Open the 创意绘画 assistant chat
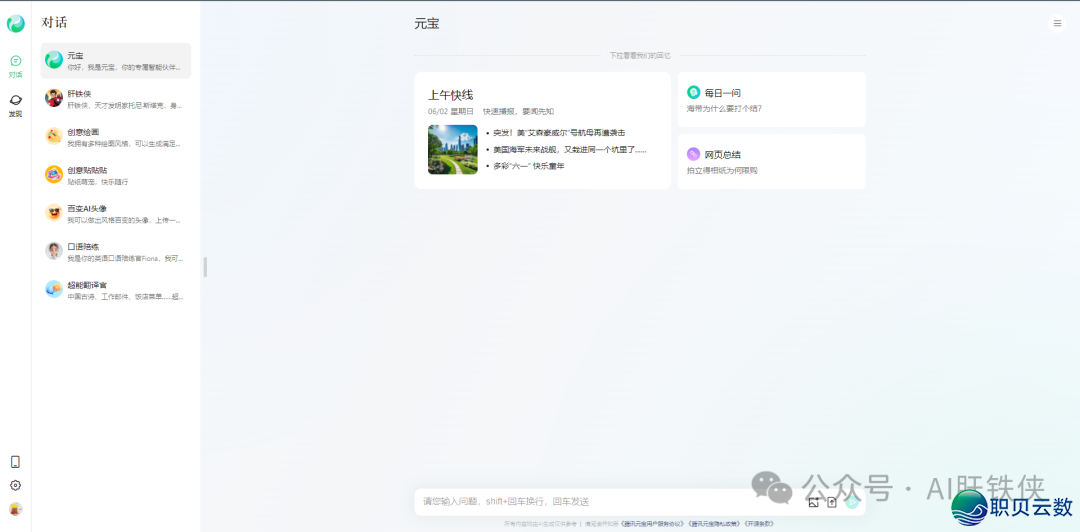 pos(115,137)
